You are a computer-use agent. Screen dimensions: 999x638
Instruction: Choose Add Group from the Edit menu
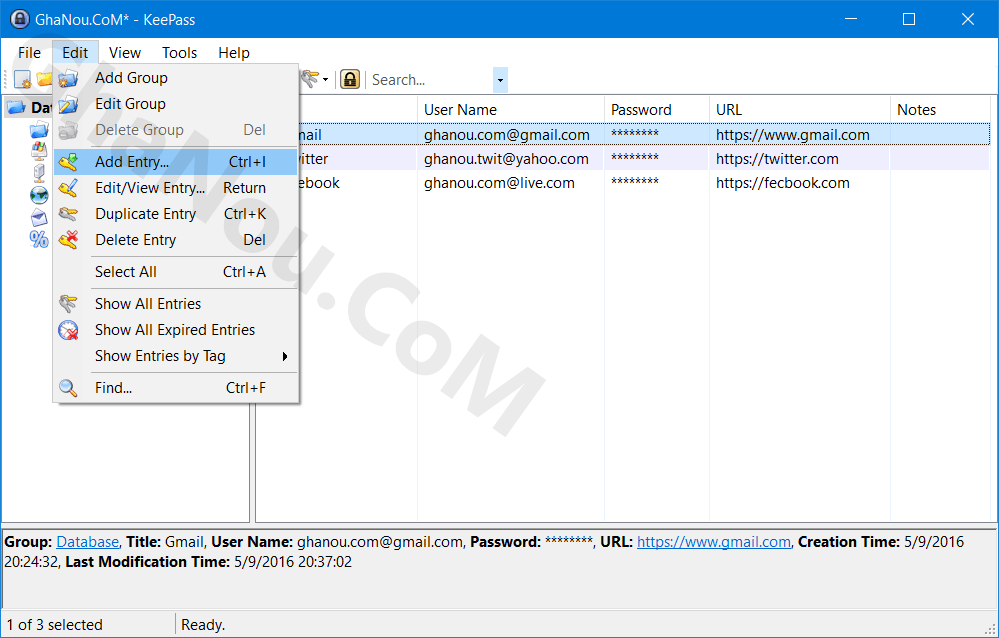pyautogui.click(x=176, y=78)
